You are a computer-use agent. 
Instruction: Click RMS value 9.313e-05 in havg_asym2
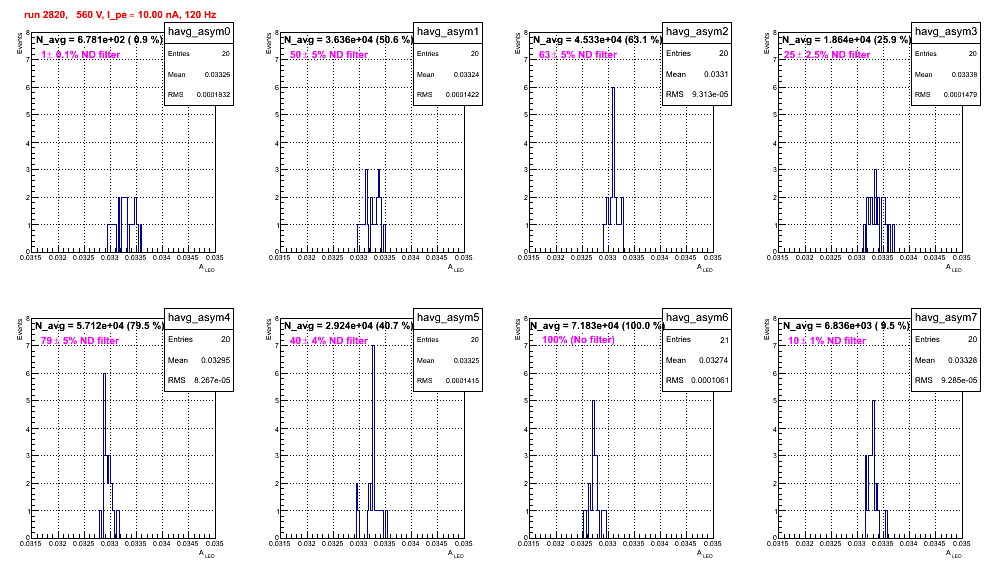click(x=710, y=94)
